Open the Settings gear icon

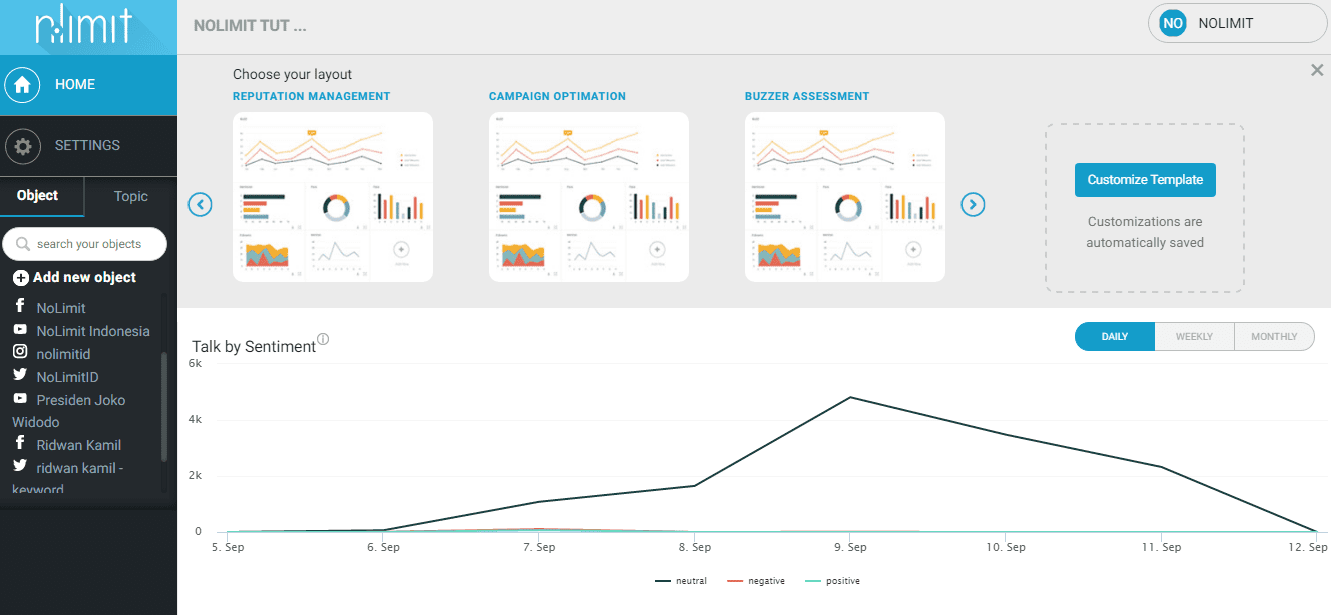point(23,146)
